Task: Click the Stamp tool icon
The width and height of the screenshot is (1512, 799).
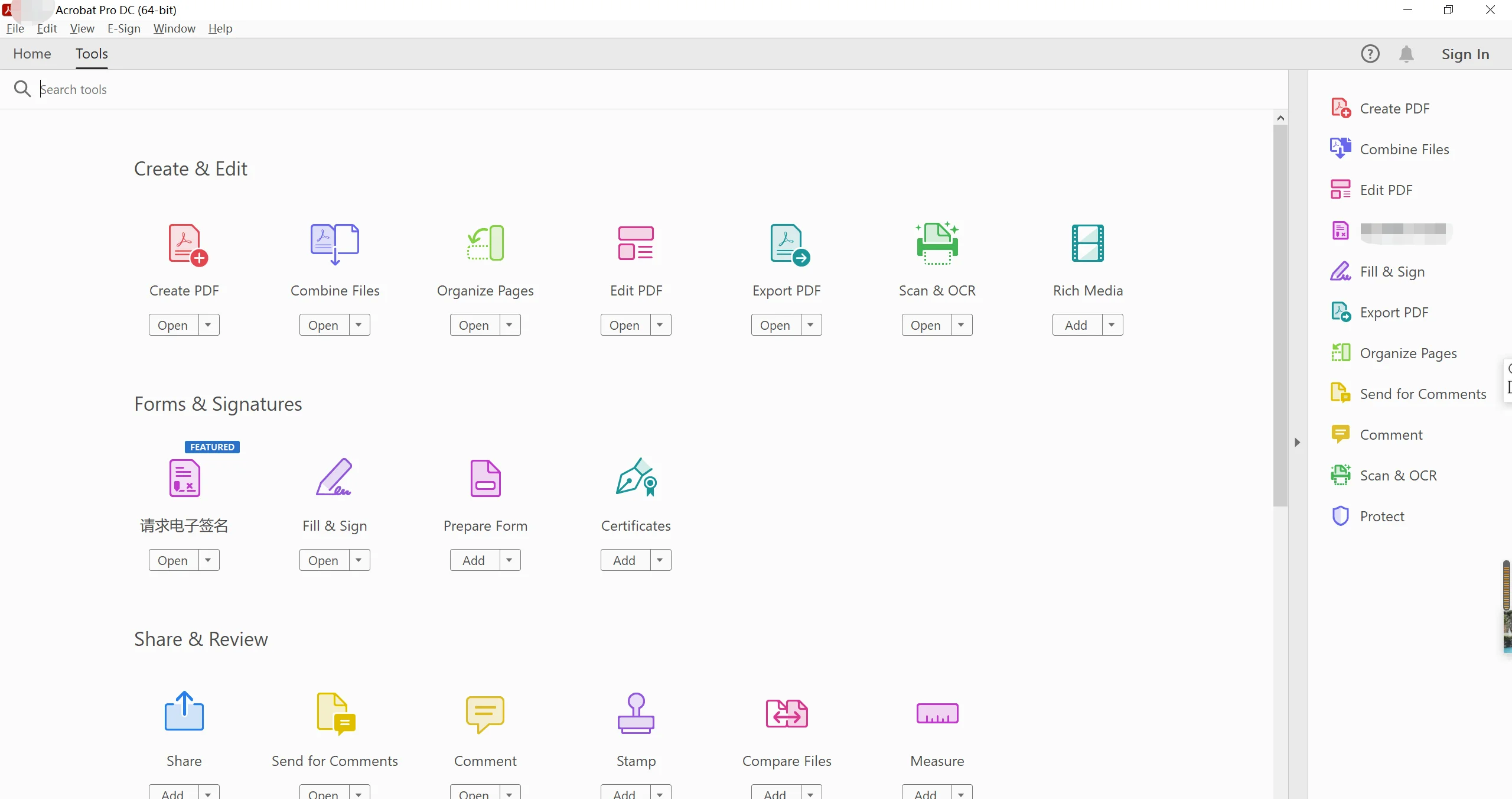Action: pos(636,713)
